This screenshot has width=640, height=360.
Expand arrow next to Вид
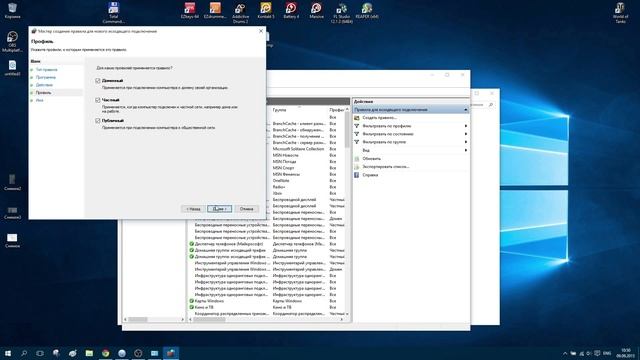[x=466, y=150]
